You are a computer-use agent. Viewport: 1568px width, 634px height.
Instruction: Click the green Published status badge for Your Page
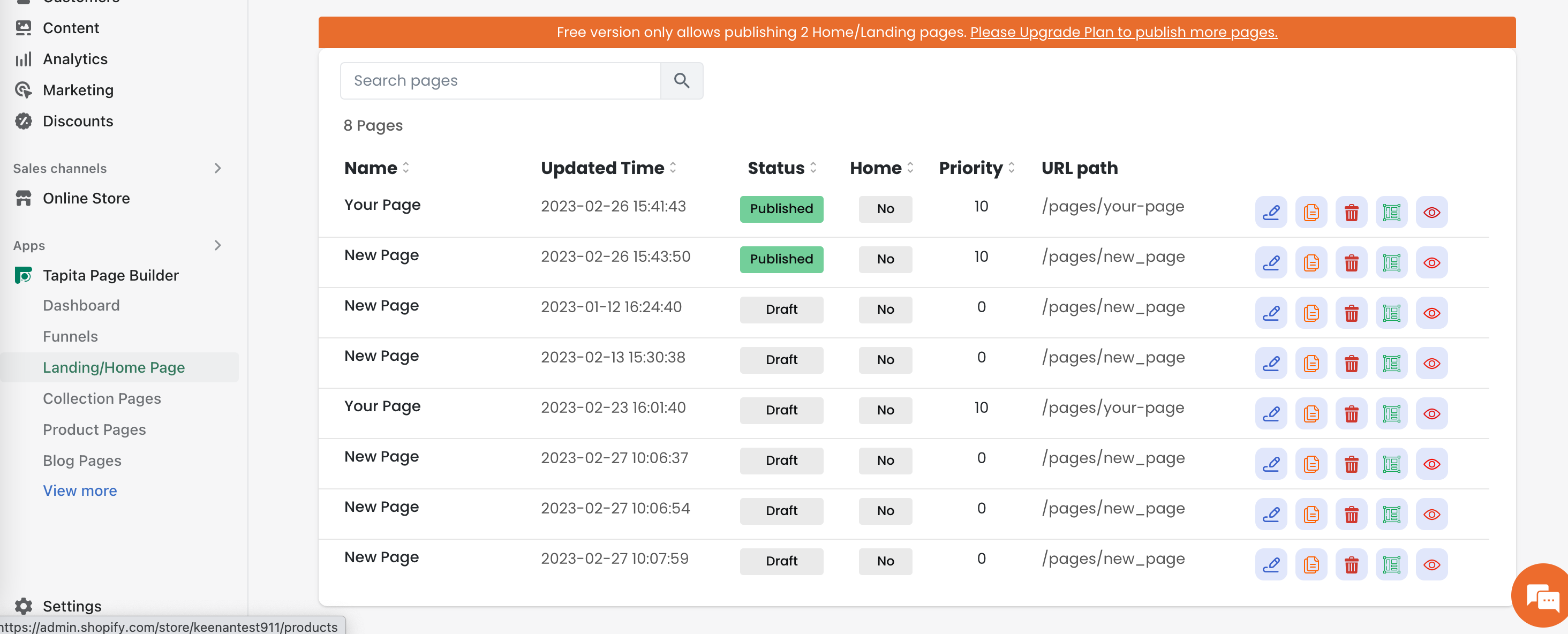point(781,209)
